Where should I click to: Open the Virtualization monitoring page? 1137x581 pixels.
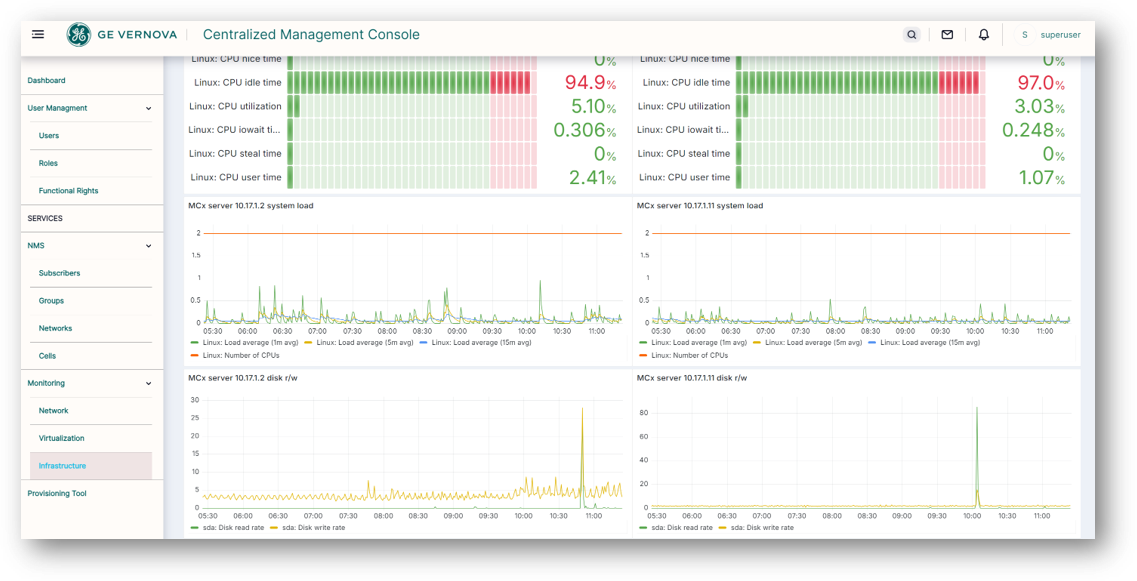coord(61,438)
